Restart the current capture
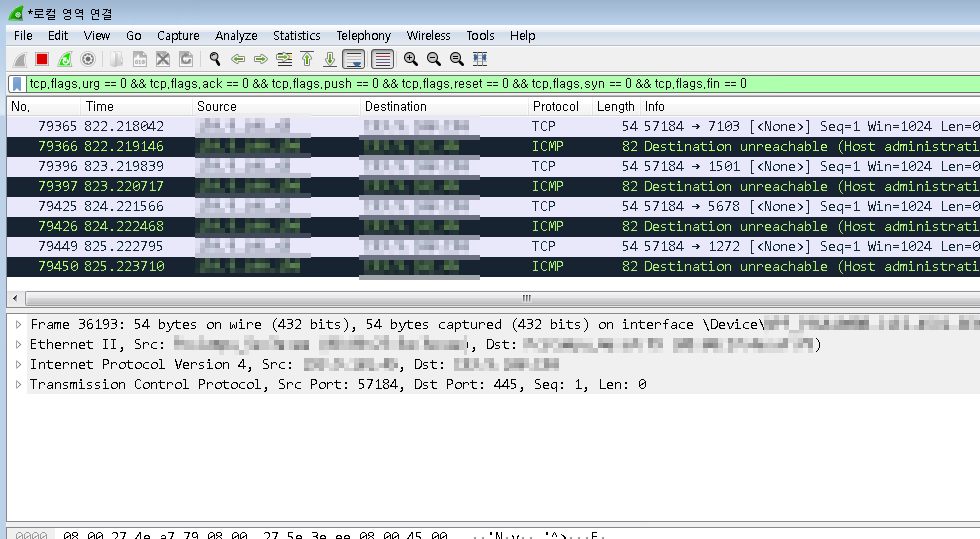Viewport: 980px width, 539px height. coord(65,60)
